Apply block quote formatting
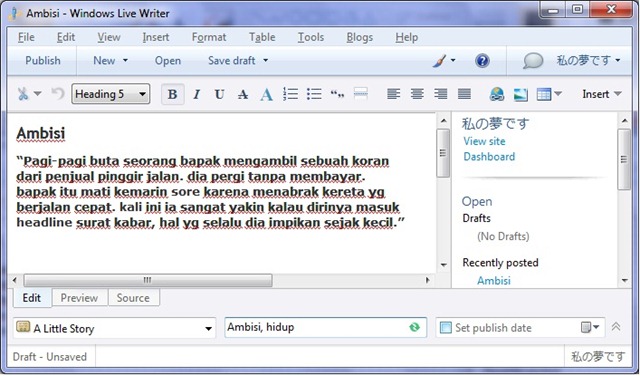 [337, 95]
